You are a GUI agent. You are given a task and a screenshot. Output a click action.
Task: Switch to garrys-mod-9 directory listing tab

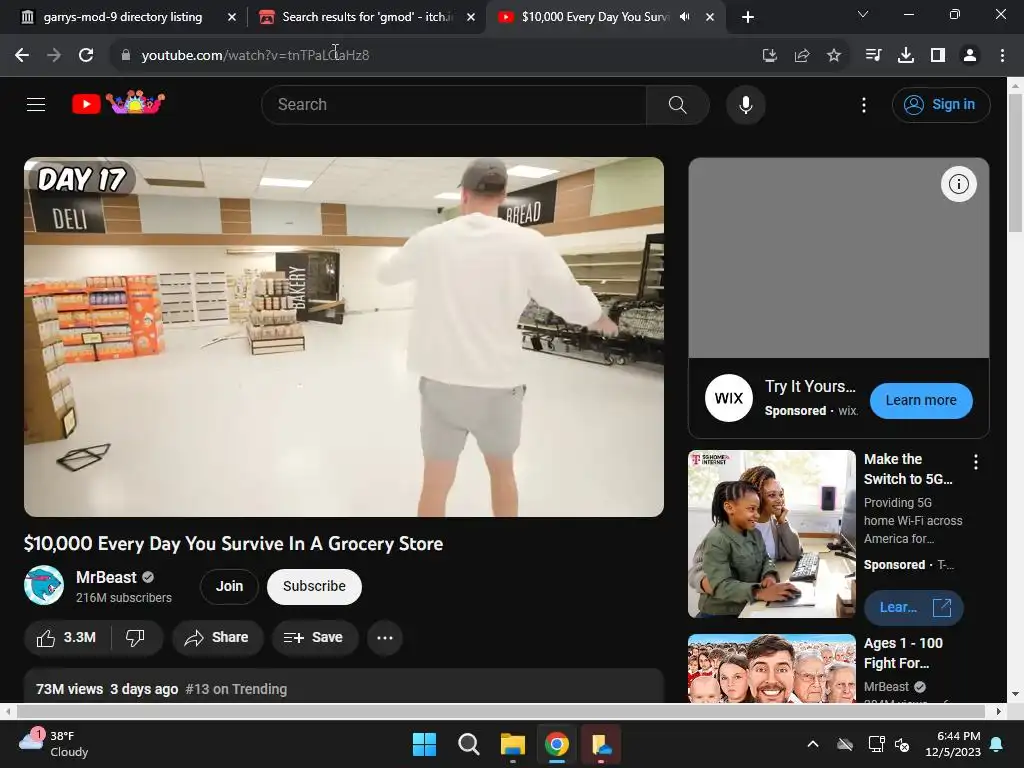[x=123, y=17]
